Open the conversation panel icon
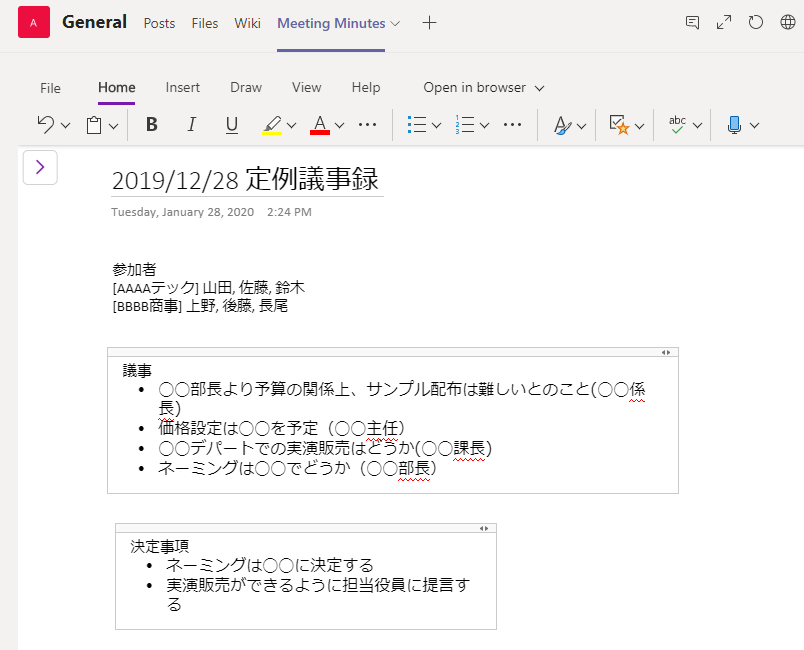This screenshot has width=804, height=650. 692,22
